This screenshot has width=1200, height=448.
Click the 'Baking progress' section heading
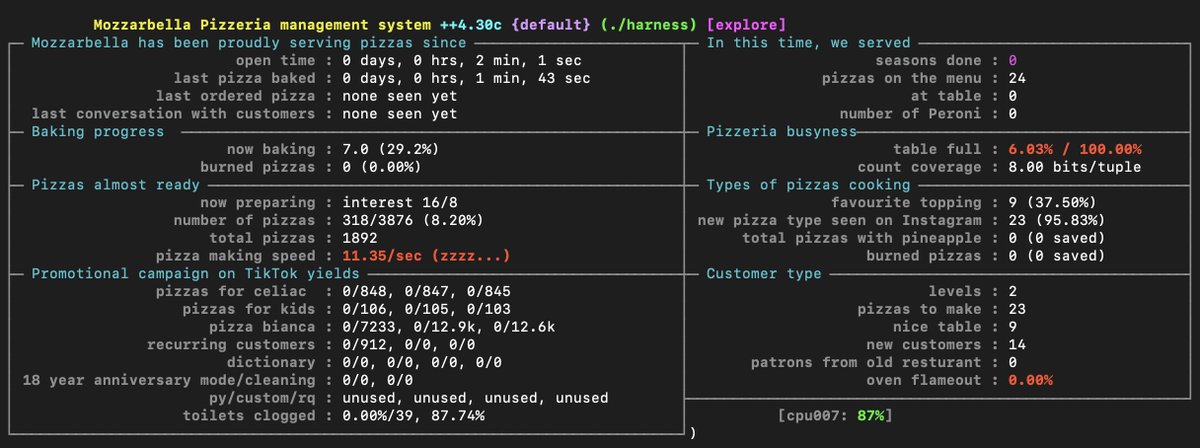coord(97,131)
